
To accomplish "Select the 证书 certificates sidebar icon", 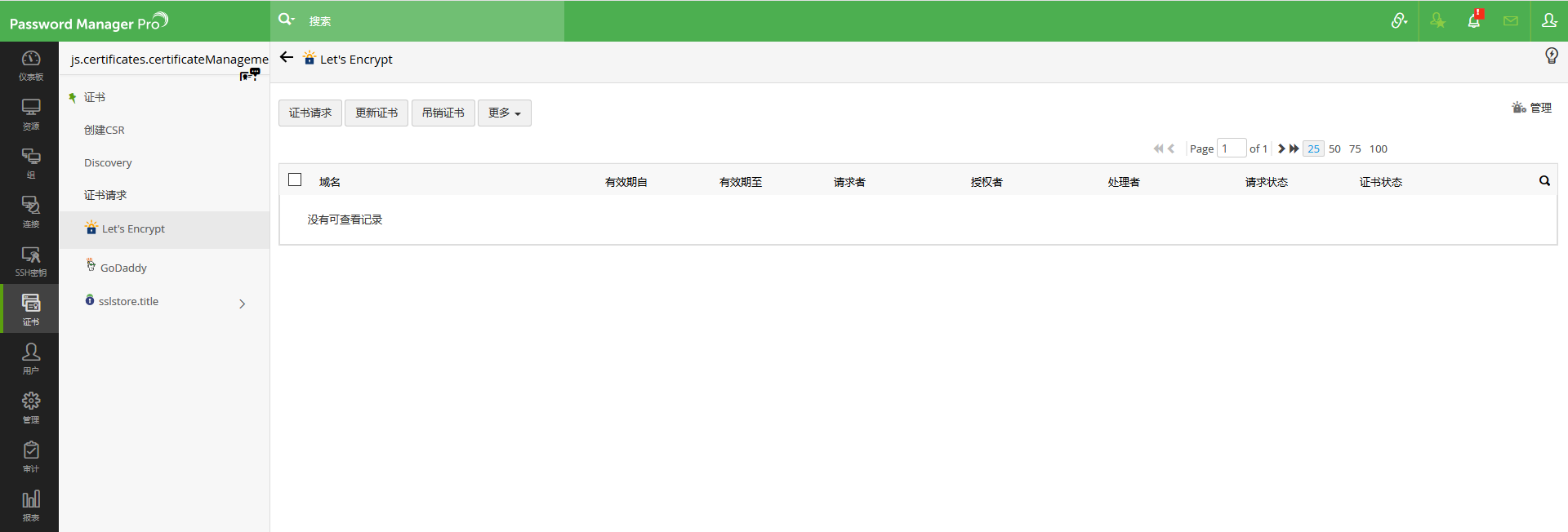I will (x=30, y=308).
